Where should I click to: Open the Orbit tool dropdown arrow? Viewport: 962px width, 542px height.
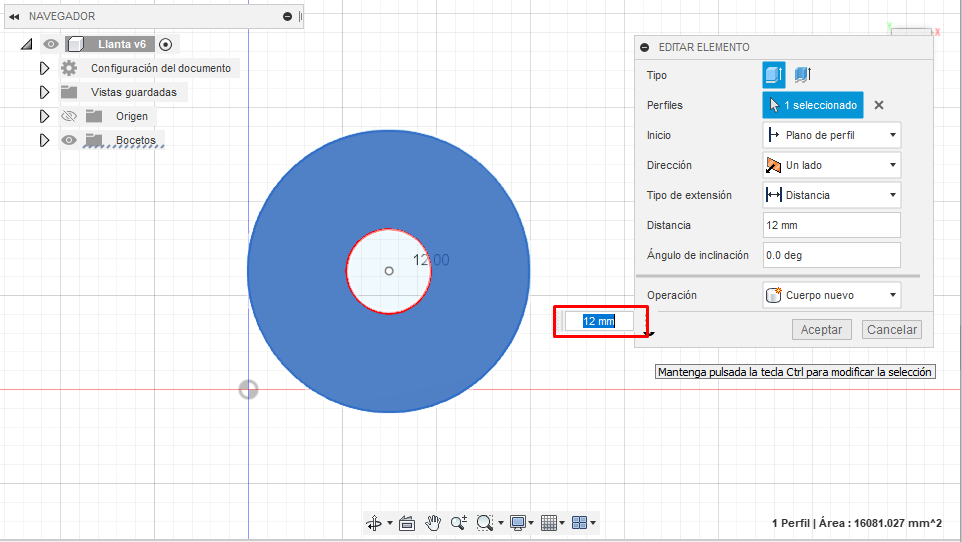coord(390,523)
